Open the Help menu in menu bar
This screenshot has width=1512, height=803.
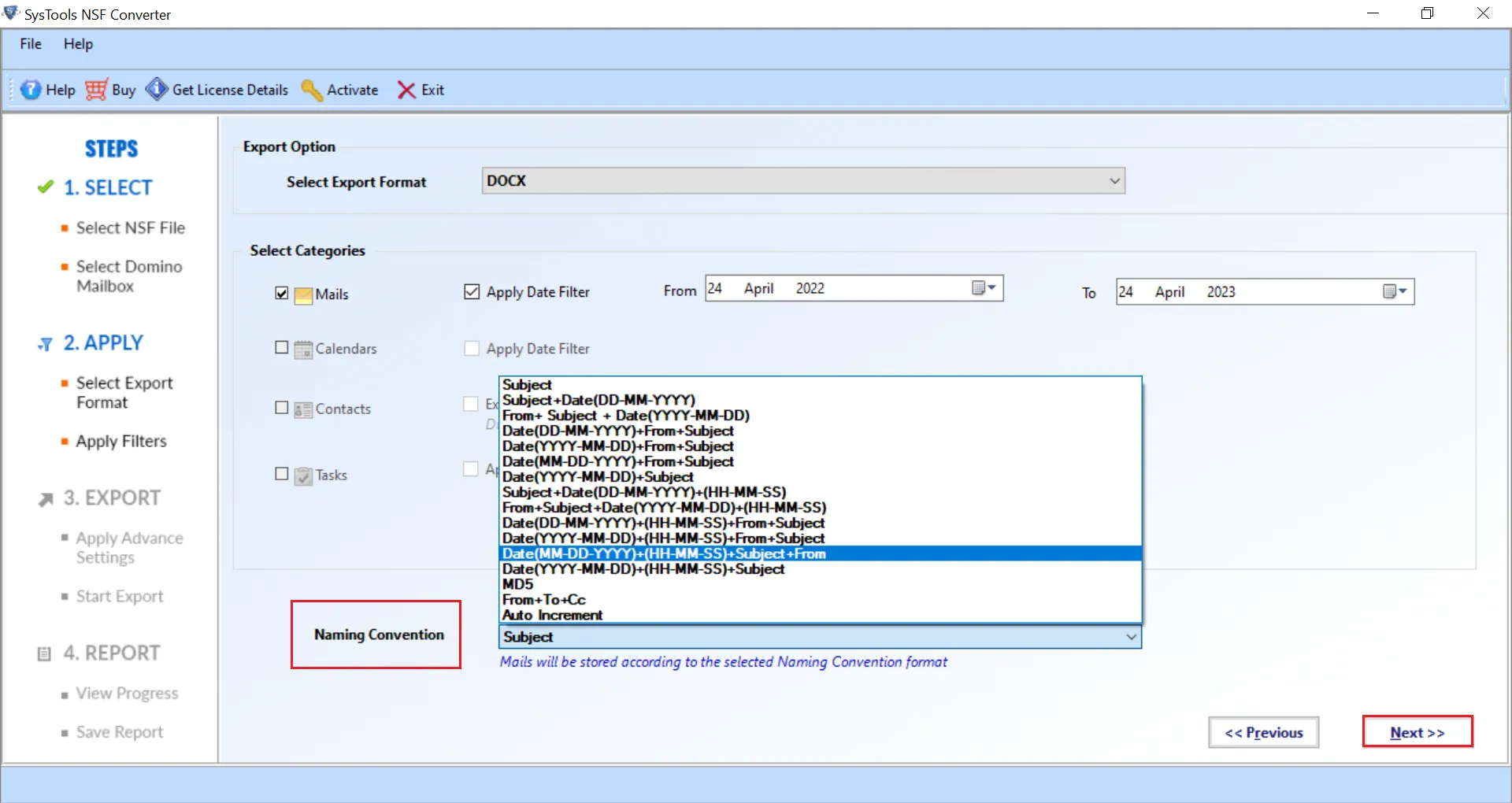(x=78, y=44)
